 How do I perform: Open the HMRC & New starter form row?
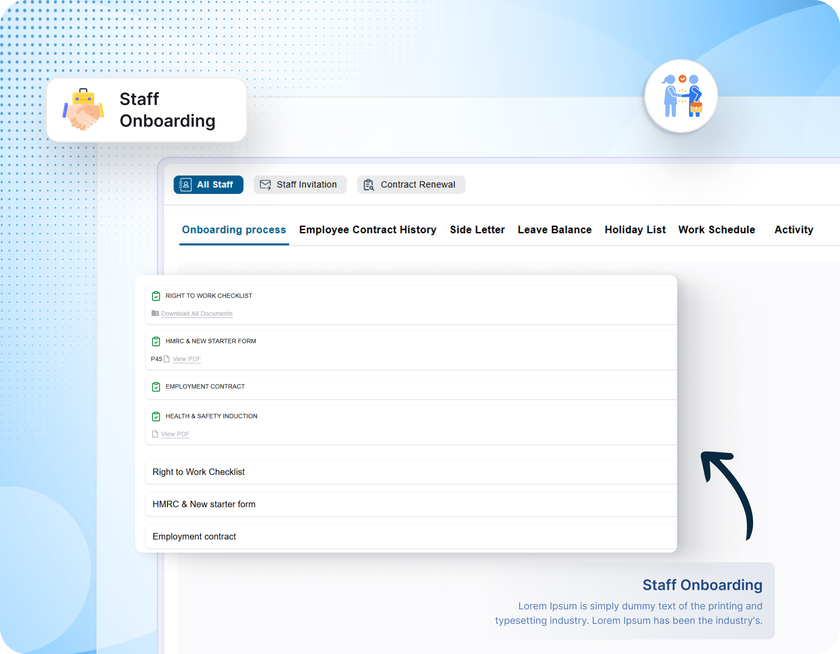(411, 504)
